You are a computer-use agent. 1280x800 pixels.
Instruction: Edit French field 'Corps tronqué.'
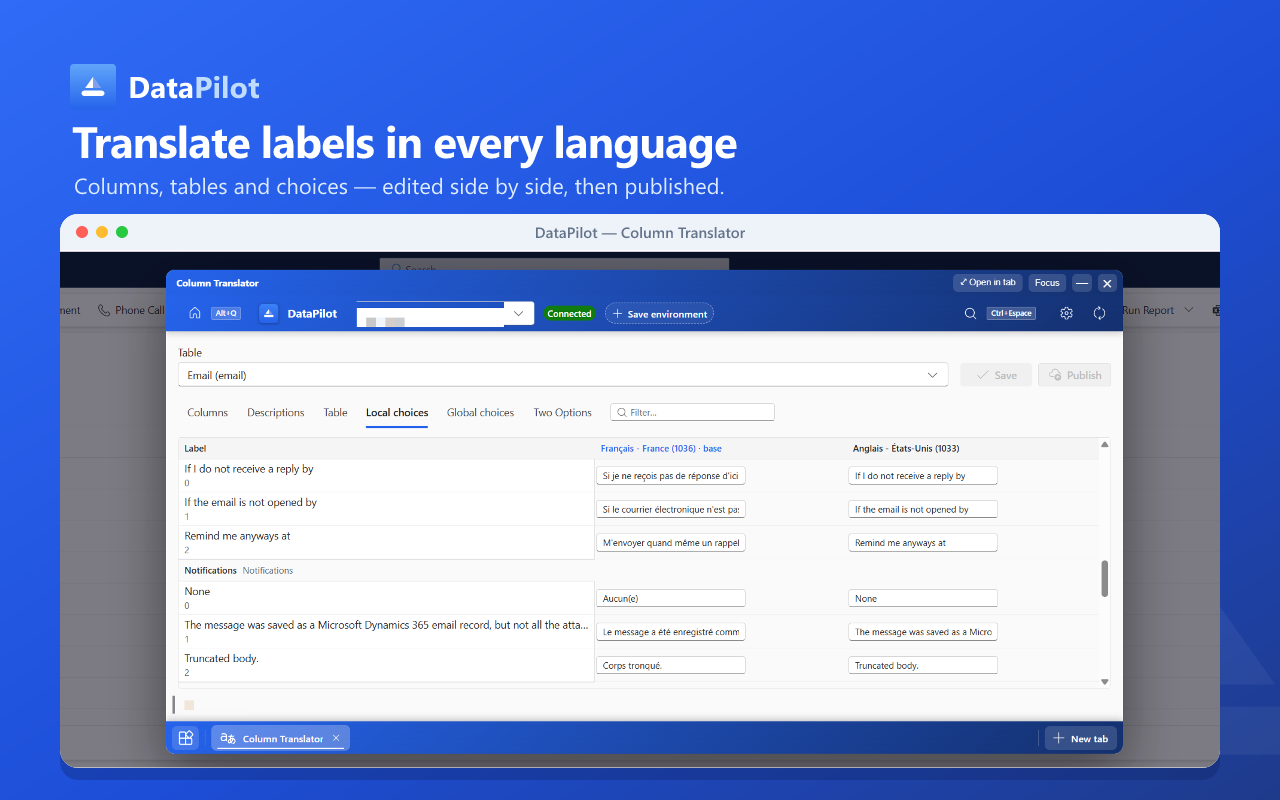671,665
